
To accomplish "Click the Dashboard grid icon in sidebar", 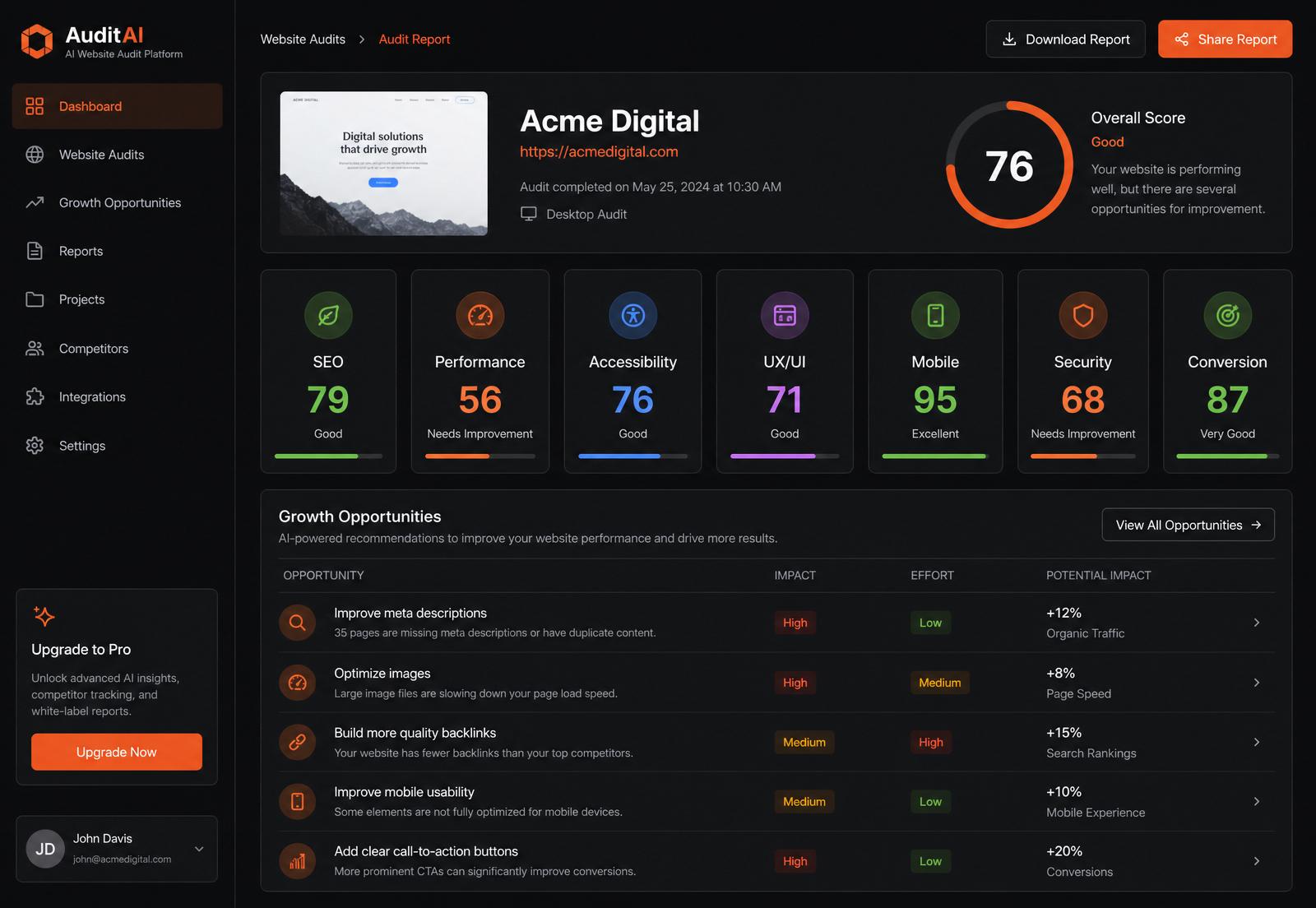I will 35,106.
